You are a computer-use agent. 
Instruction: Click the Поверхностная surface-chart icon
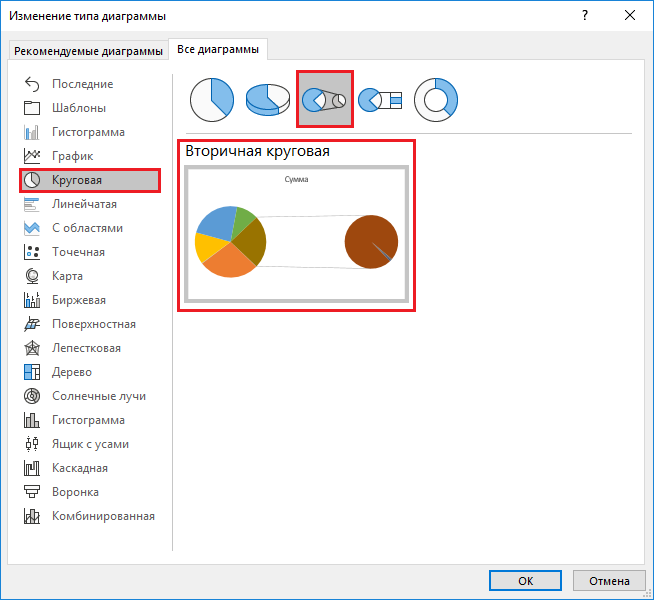pos(32,324)
